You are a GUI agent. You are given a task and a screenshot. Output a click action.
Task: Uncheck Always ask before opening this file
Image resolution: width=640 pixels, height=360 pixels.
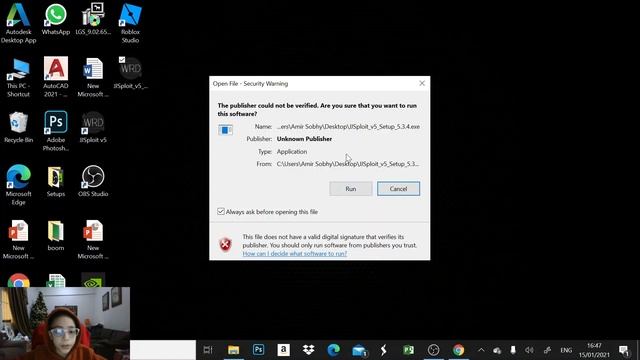coord(221,211)
